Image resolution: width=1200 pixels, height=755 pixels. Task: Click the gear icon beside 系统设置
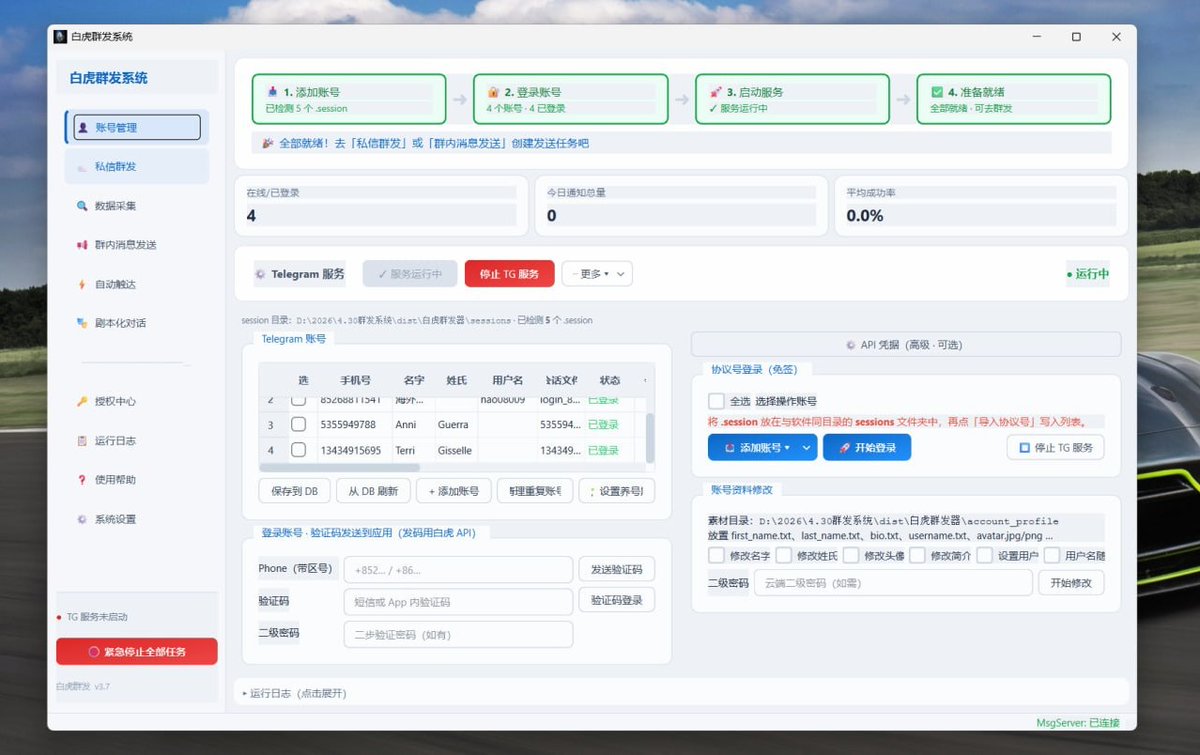(83, 519)
